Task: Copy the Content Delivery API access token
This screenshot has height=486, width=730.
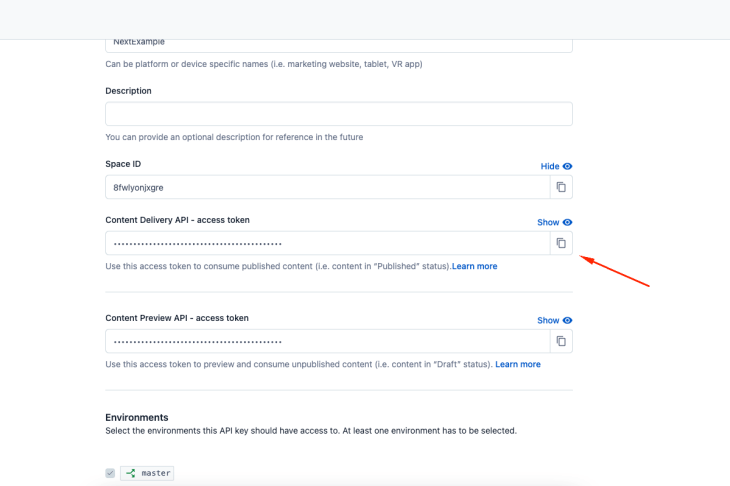Action: pos(561,243)
